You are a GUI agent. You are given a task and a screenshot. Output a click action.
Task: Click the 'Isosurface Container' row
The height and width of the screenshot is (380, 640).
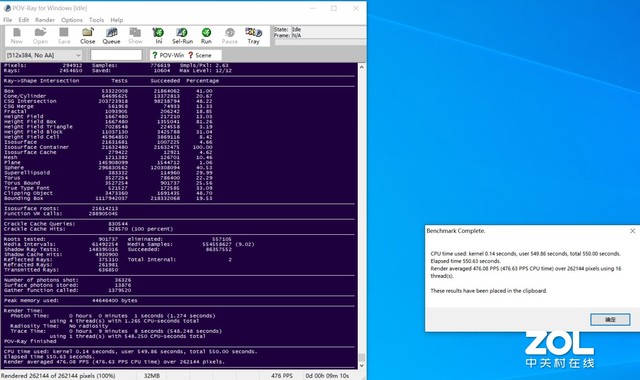(x=108, y=147)
